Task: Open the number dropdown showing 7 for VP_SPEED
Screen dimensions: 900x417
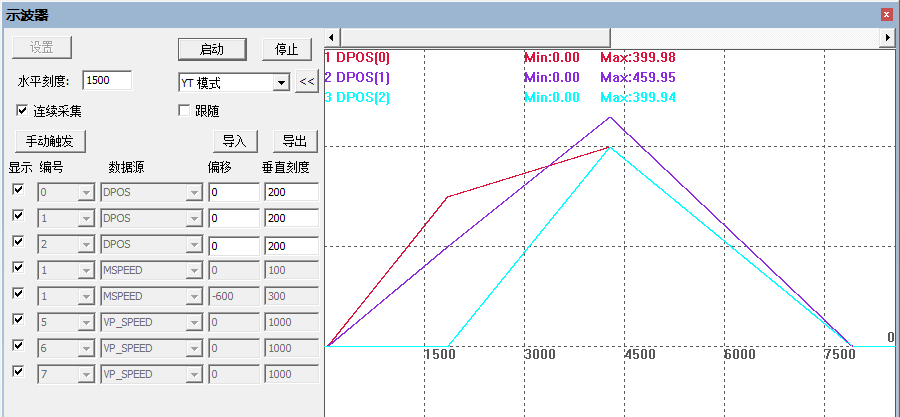Action: (86, 375)
